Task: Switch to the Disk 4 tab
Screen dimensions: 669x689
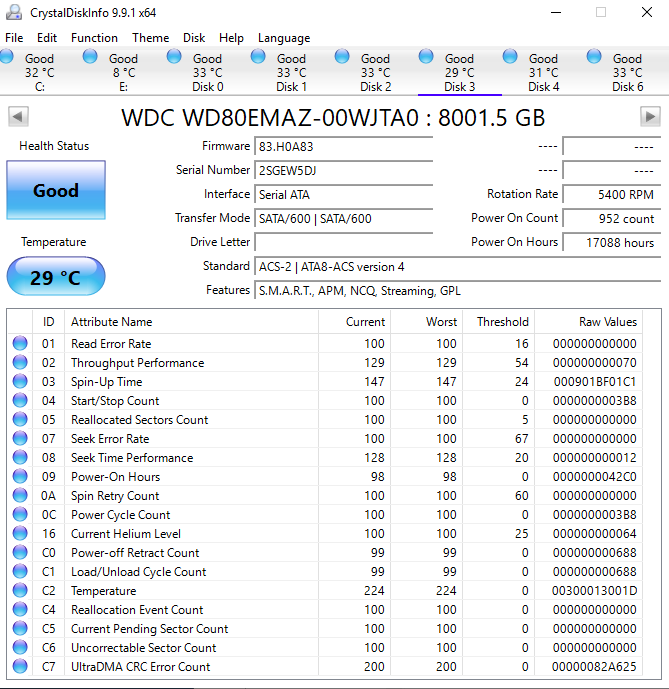Action: [x=544, y=72]
